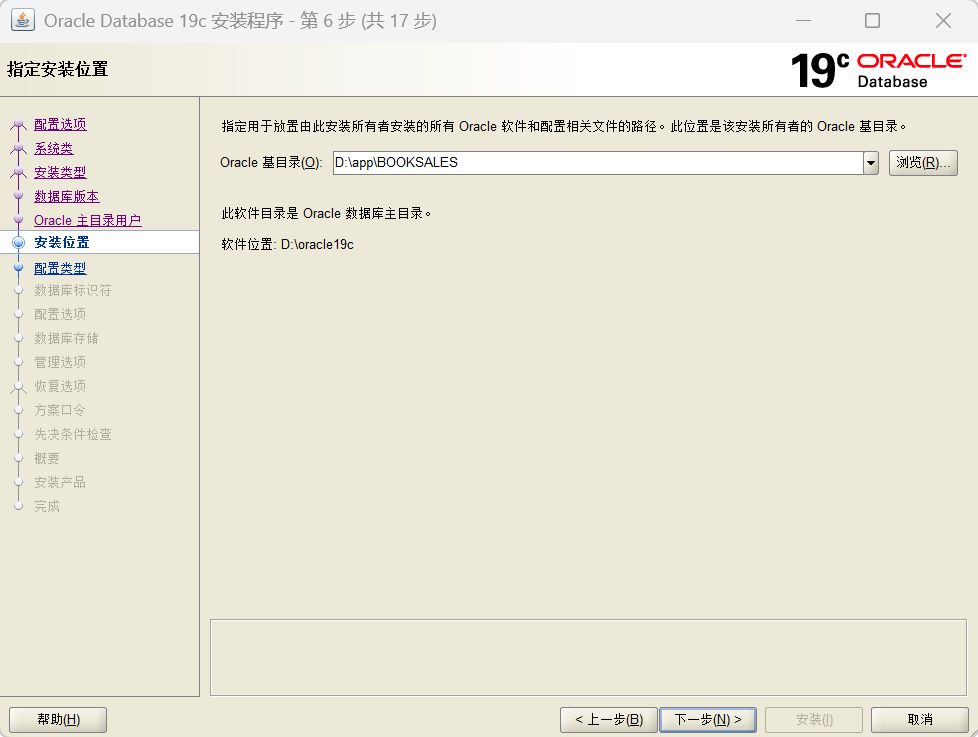Click the 先决条件检查 step label

[73, 434]
